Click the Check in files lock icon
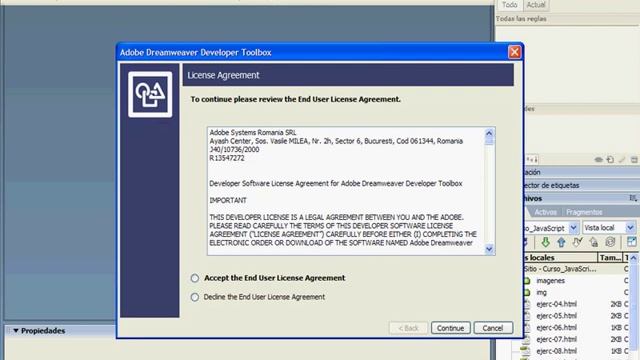This screenshot has width=640, height=360. [x=593, y=242]
